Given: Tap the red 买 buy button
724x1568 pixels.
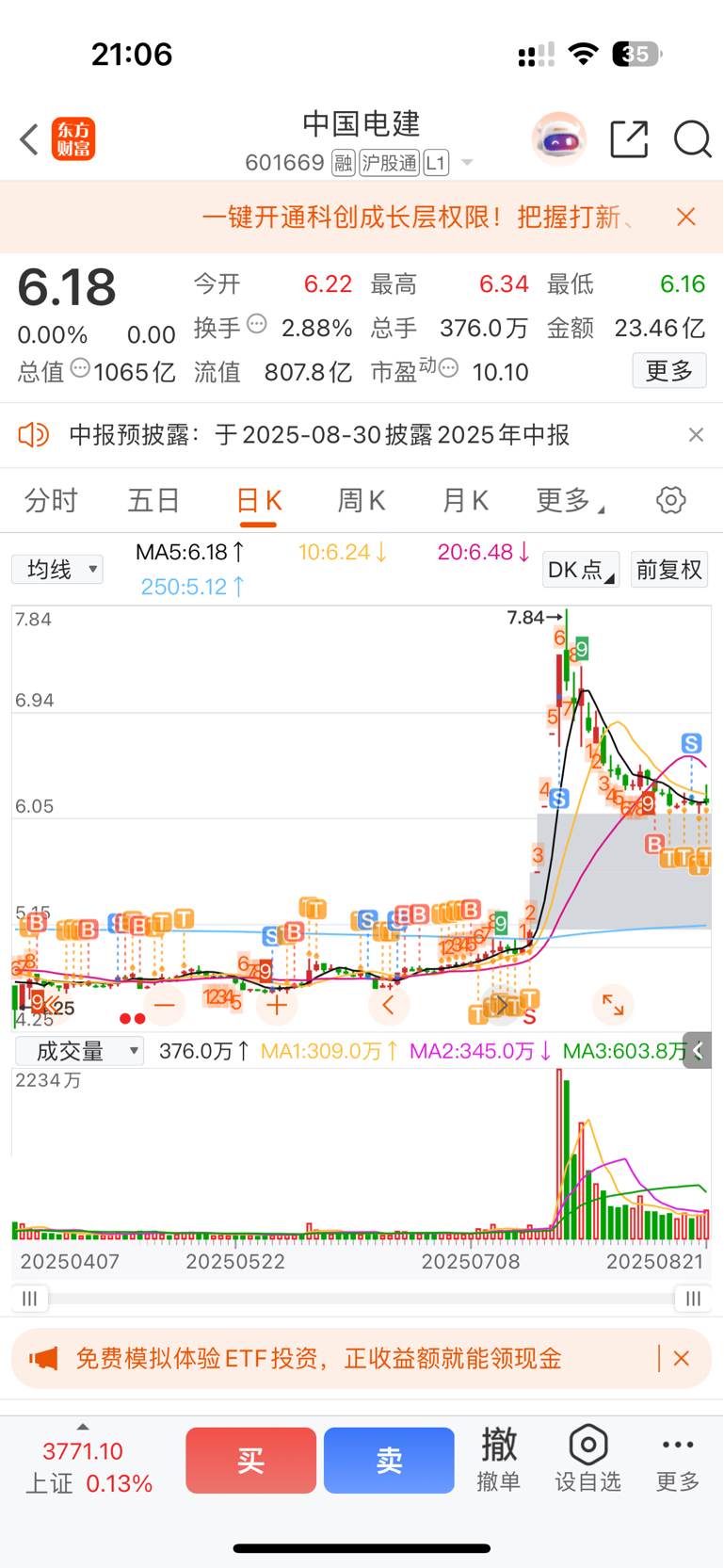Looking at the screenshot, I should (x=250, y=1460).
